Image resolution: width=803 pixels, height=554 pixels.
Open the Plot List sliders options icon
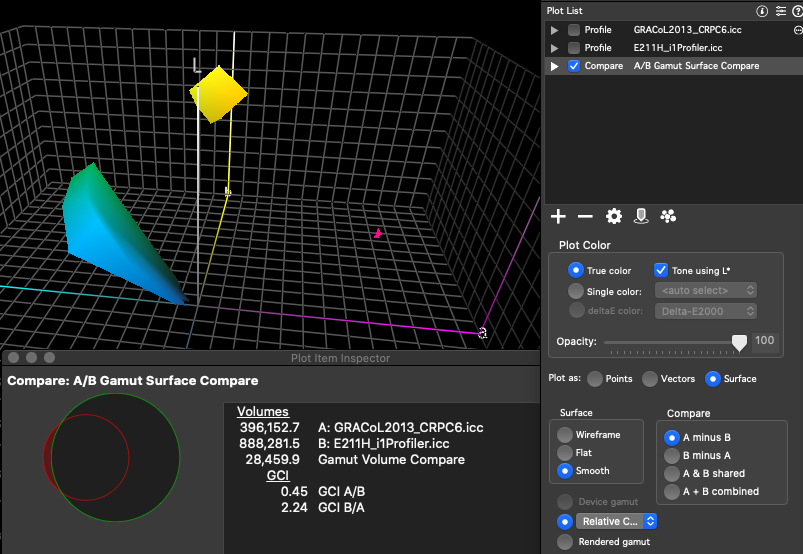(x=780, y=11)
